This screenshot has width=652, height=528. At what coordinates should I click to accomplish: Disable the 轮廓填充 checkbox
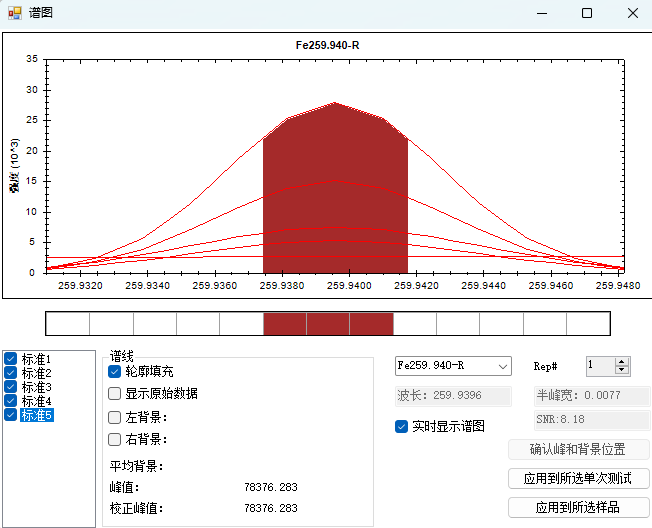115,371
